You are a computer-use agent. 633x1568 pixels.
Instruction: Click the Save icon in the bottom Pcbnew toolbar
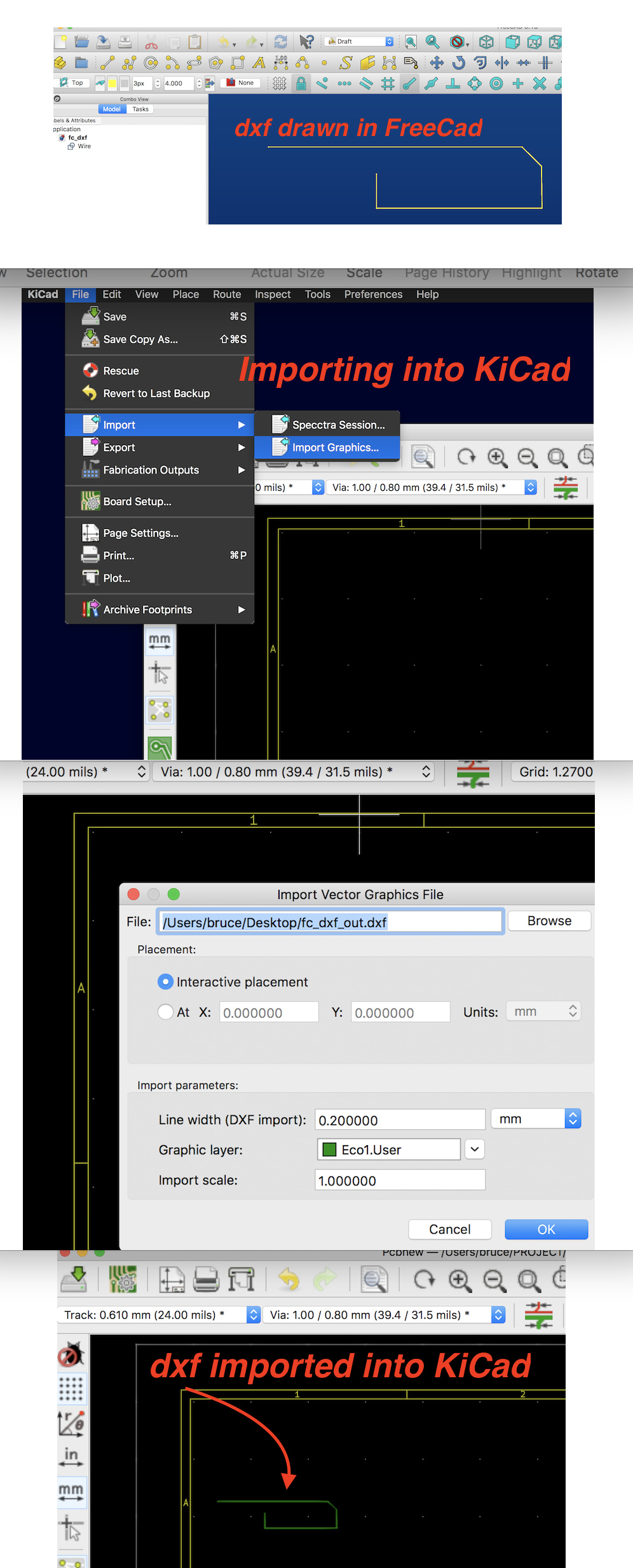click(74, 1279)
